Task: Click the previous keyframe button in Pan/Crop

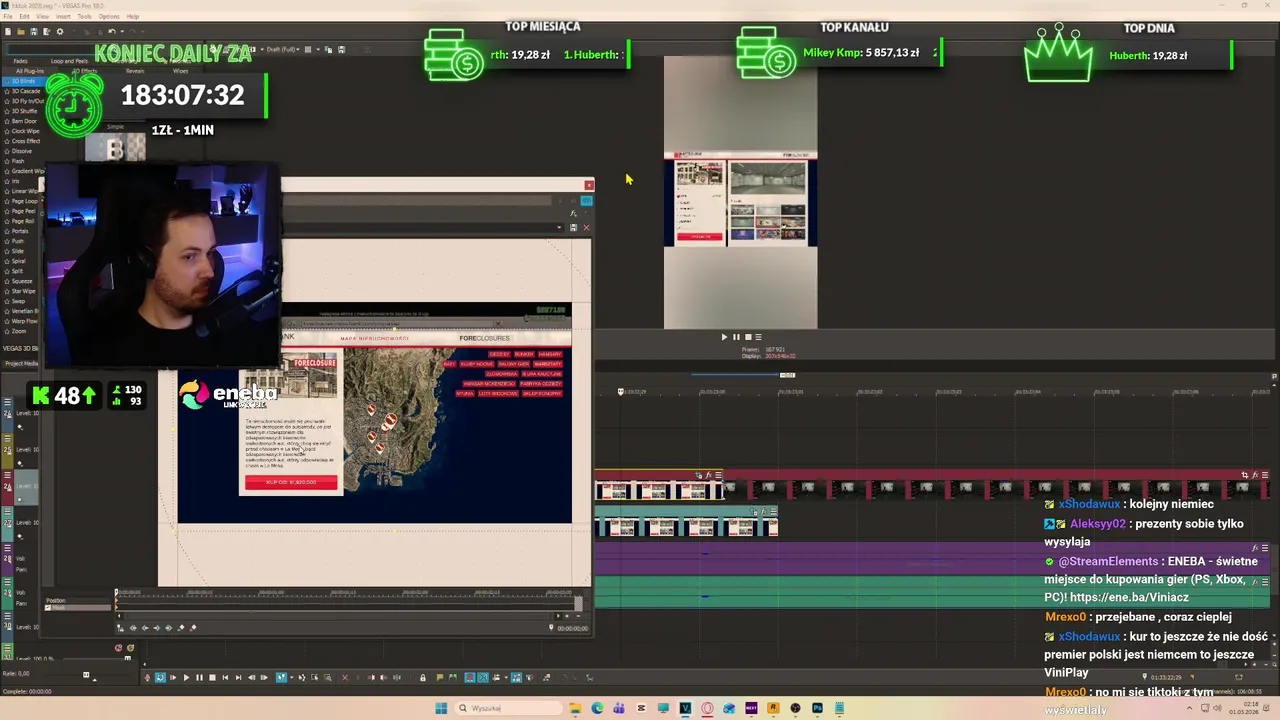Action: click(x=145, y=628)
